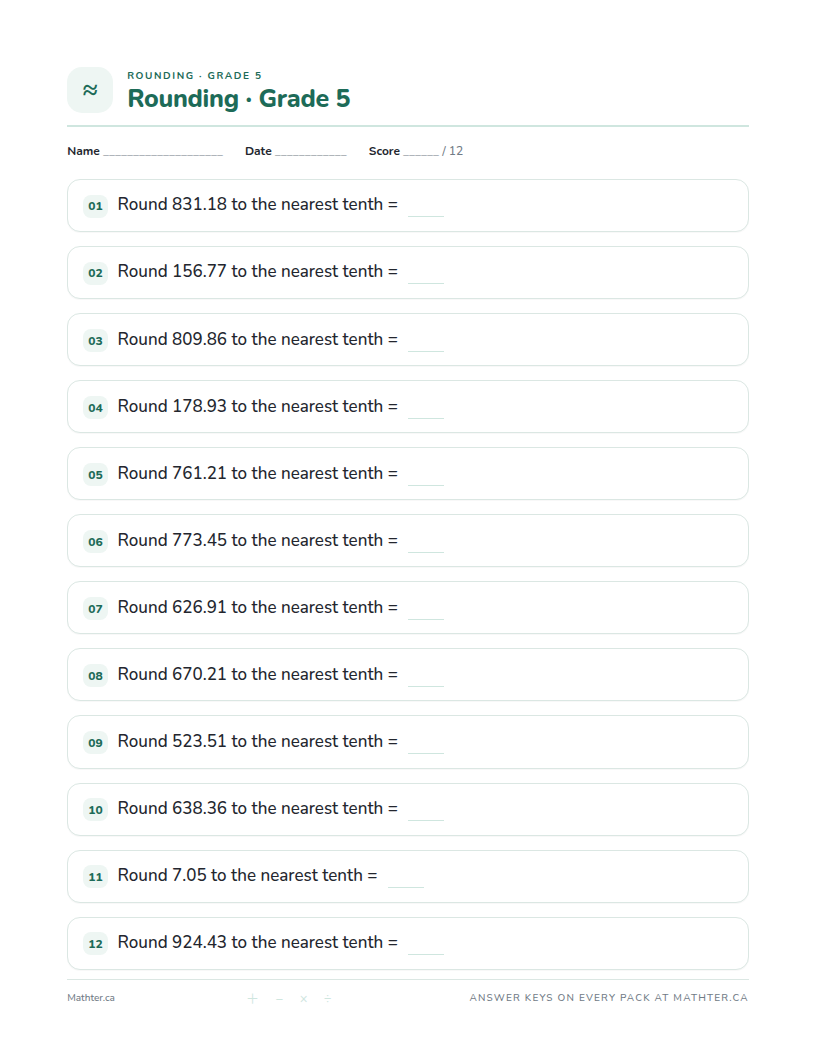Click the question number badge 03
The height and width of the screenshot is (1056, 816).
point(96,340)
